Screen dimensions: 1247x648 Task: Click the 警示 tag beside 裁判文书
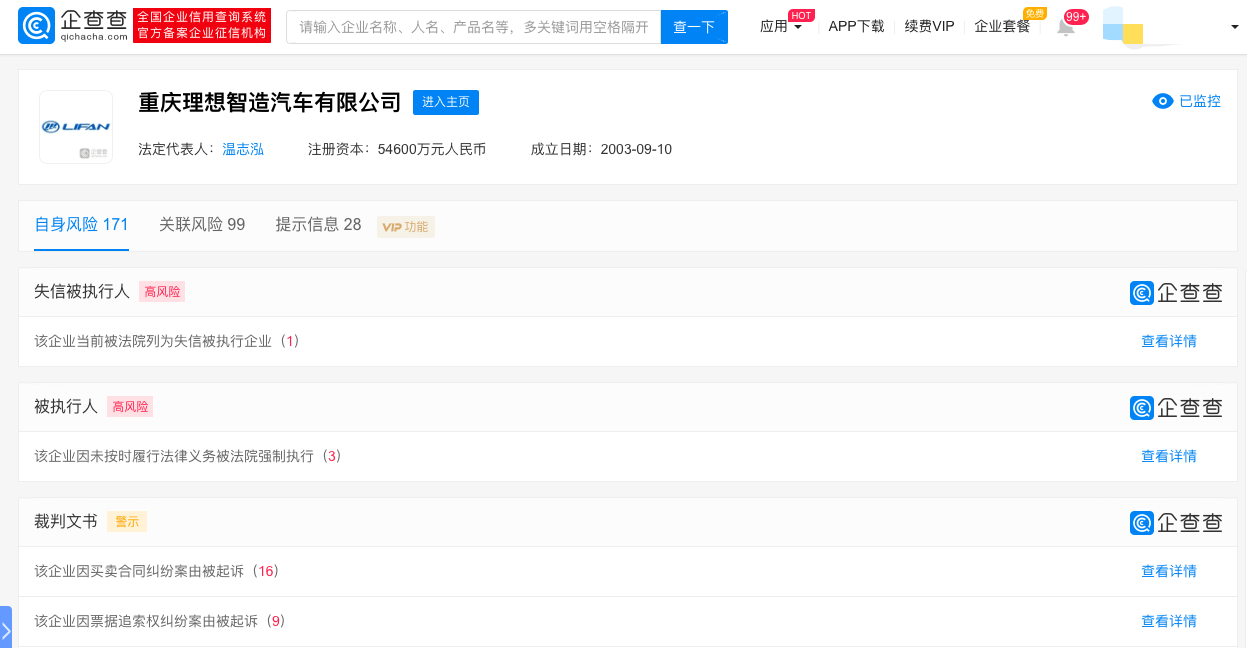click(x=127, y=522)
